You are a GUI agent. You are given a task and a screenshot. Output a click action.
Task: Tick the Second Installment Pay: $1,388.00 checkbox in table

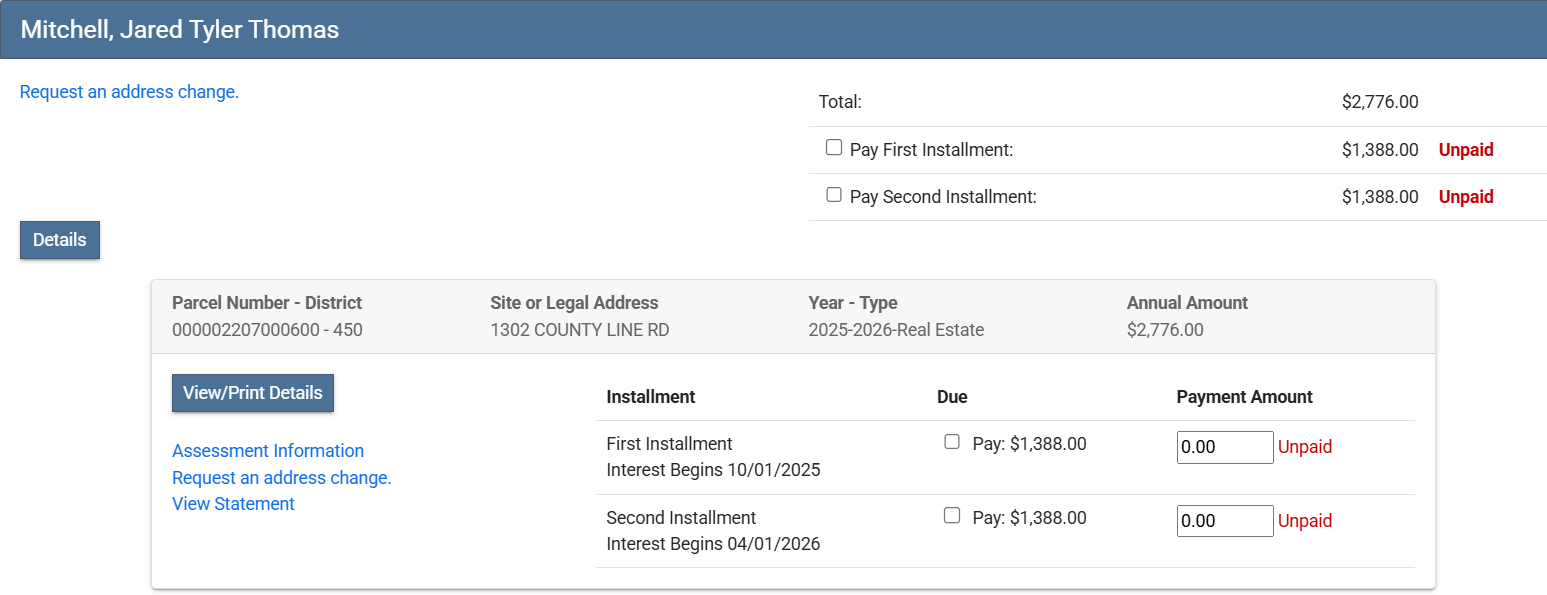point(952,516)
